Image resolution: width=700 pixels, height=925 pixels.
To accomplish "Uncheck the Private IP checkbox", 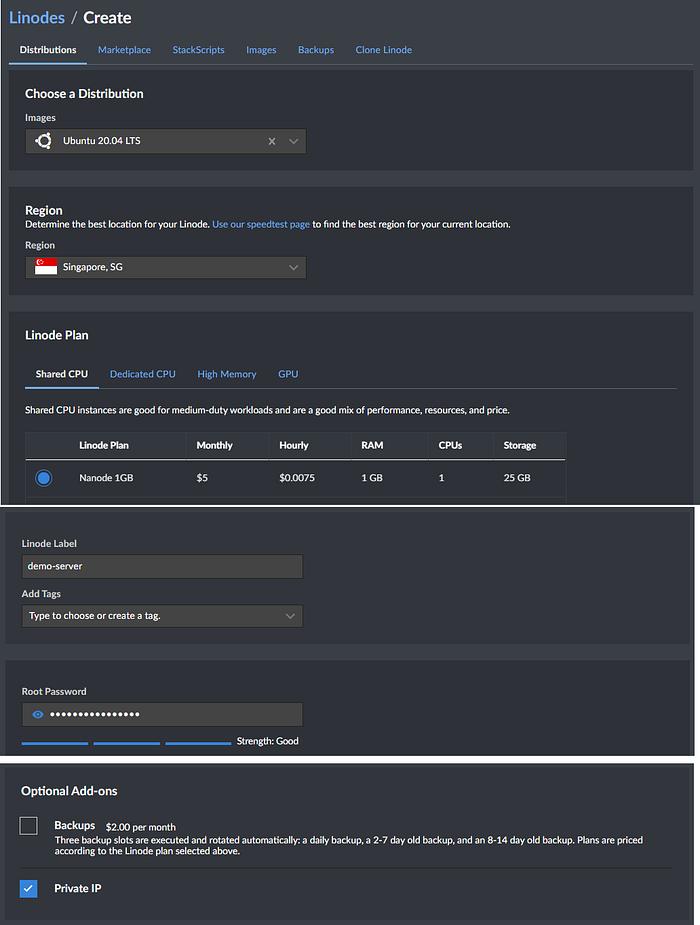I will tap(28, 888).
